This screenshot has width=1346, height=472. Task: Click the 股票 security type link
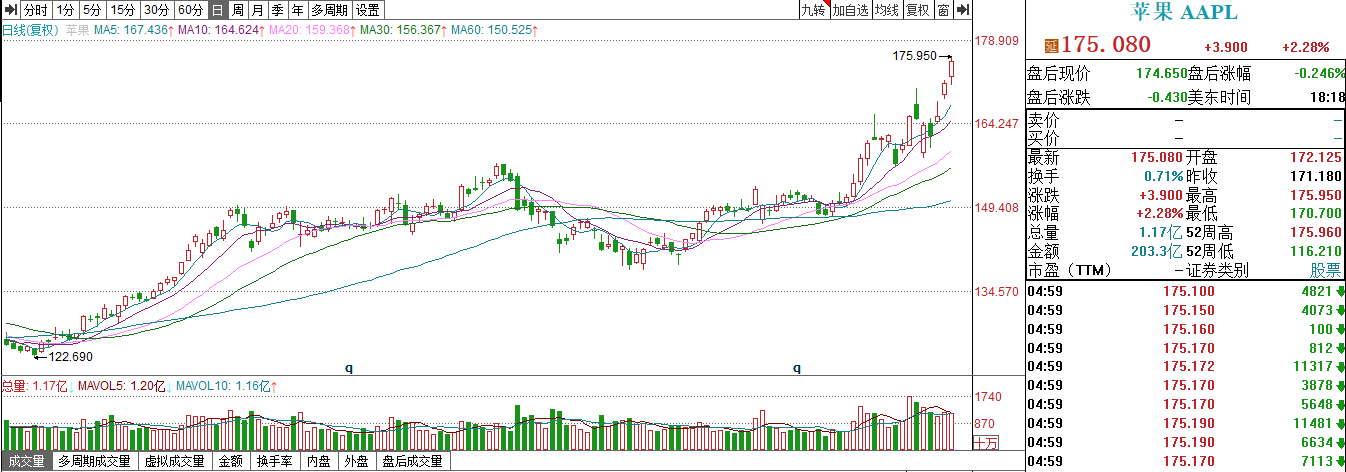pos(1327,270)
